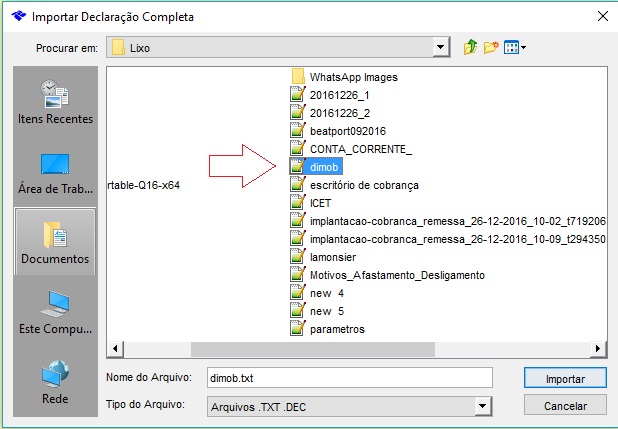Select Documentos in the sidebar
The image size is (618, 429).
click(55, 242)
